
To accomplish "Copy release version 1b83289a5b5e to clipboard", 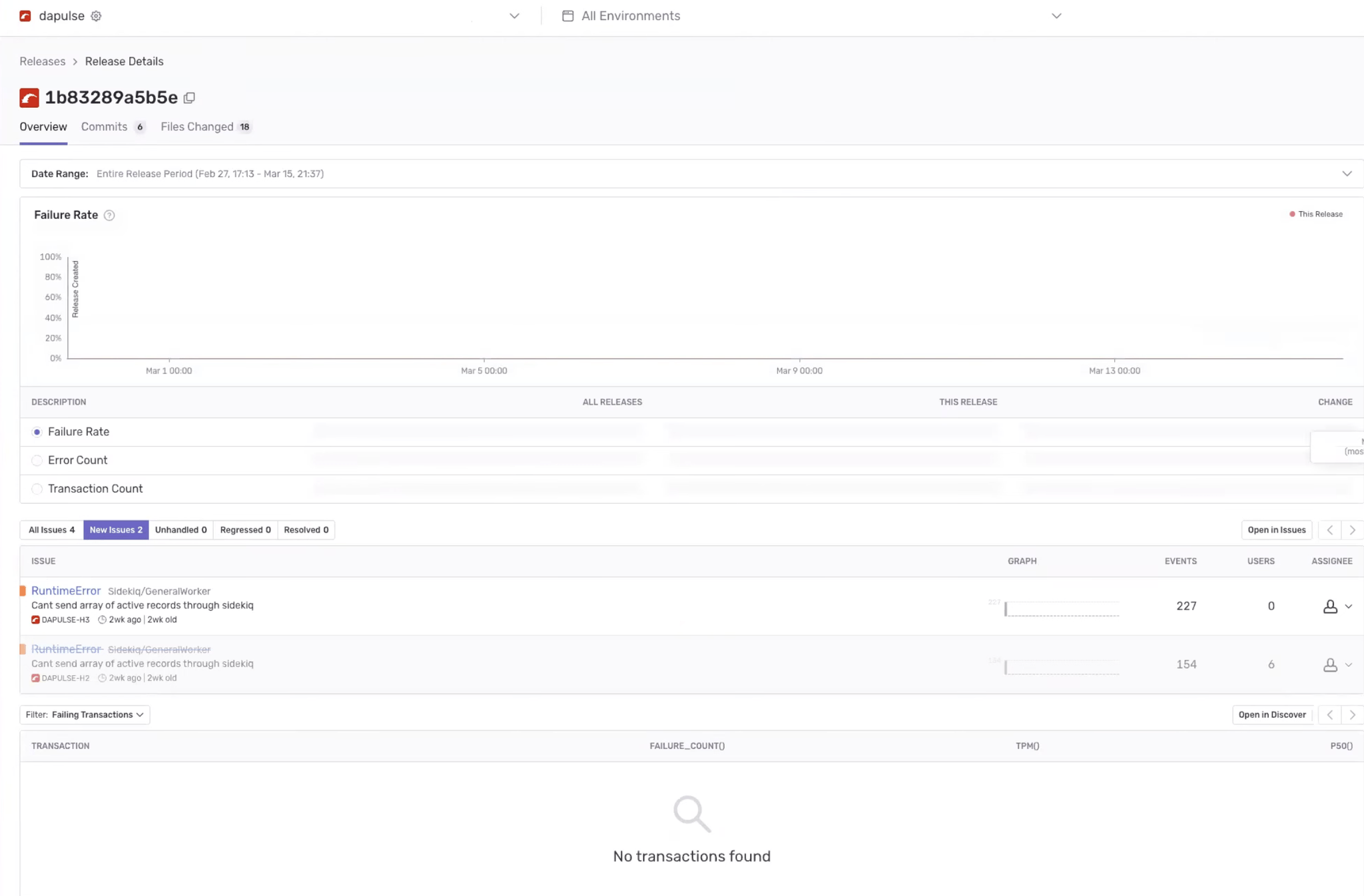I will 190,98.
